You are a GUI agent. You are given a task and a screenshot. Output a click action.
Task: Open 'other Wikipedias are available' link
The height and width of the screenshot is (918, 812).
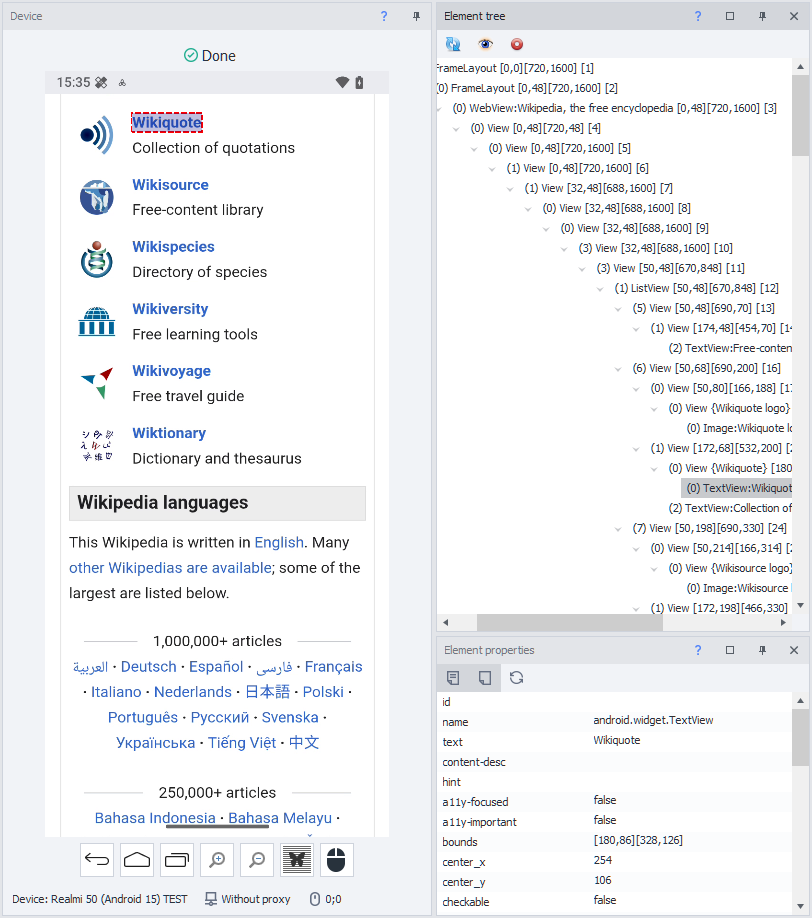(x=170, y=568)
